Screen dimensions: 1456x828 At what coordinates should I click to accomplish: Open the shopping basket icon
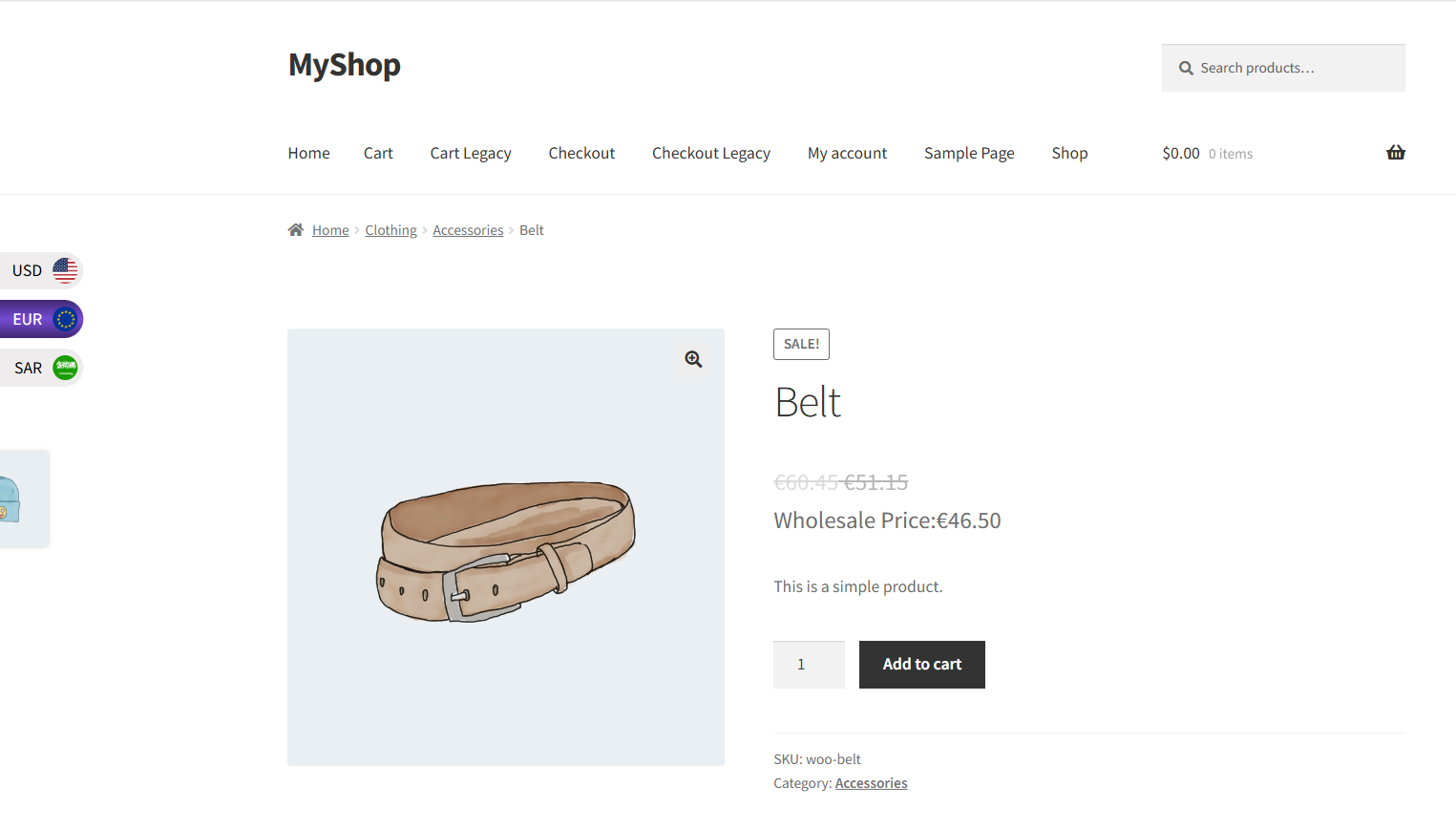tap(1396, 153)
